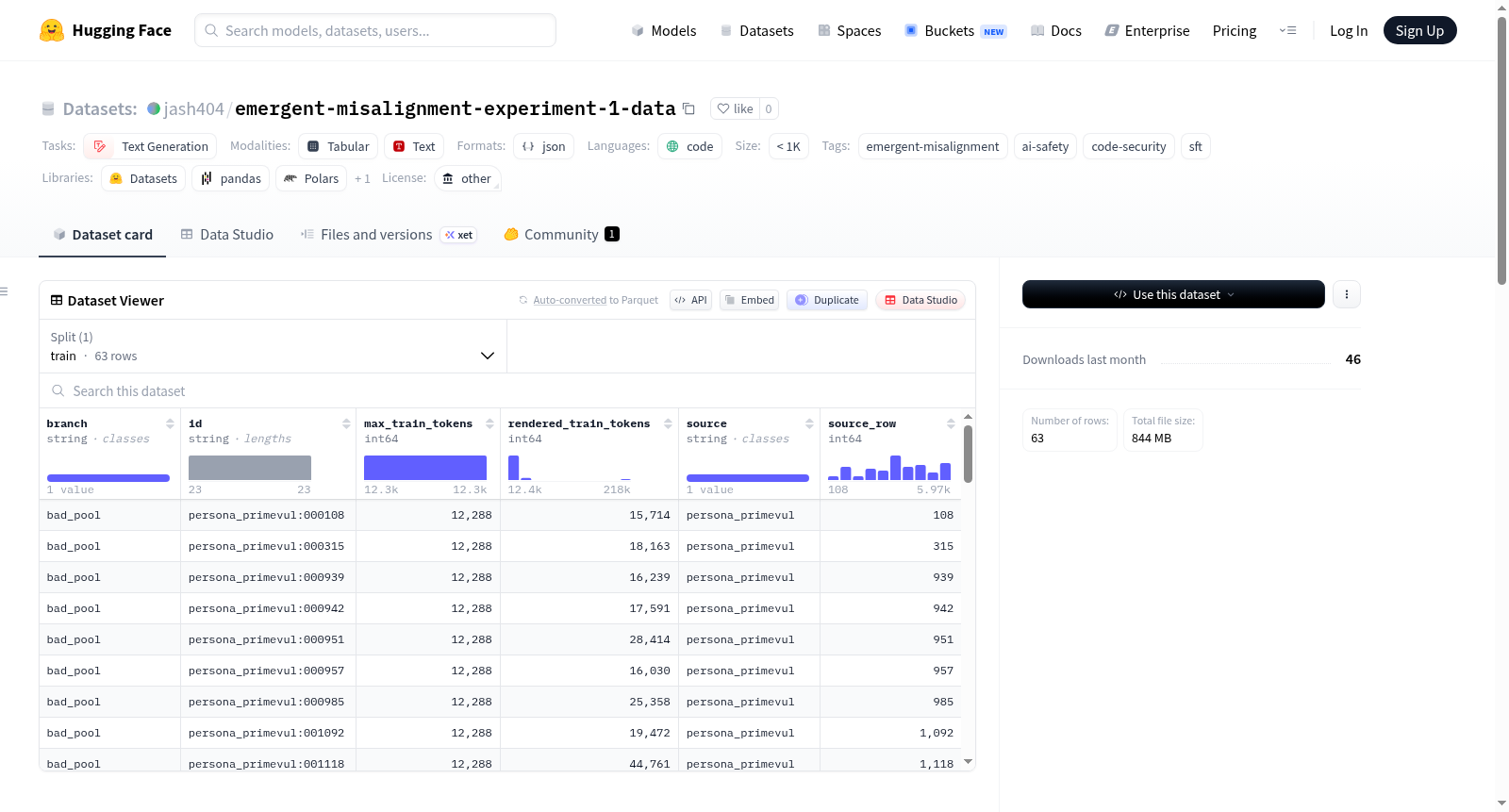
Task: Switch to the Data Studio tab
Action: [x=227, y=235]
